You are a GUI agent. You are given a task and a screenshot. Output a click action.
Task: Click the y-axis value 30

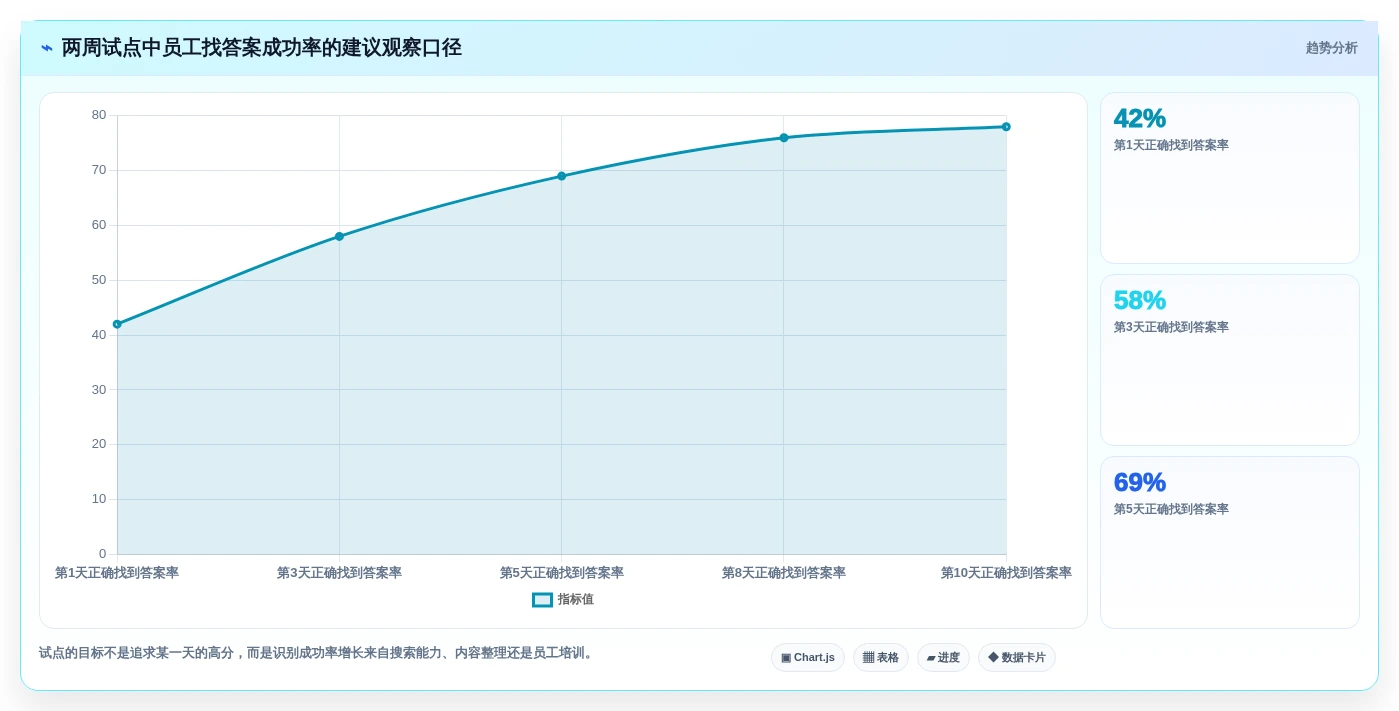point(99,389)
